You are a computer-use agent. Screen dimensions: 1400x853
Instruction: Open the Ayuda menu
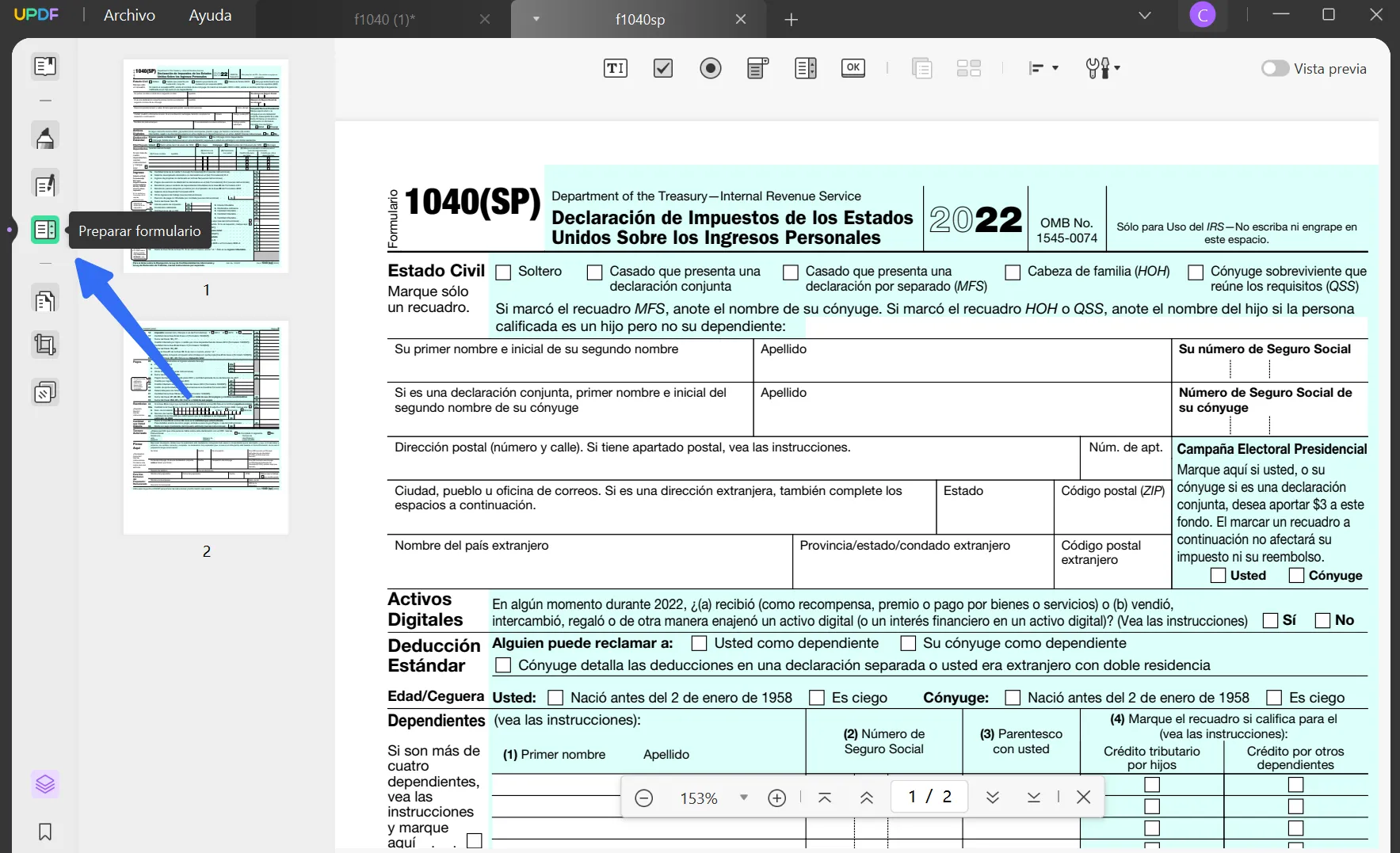tap(210, 15)
